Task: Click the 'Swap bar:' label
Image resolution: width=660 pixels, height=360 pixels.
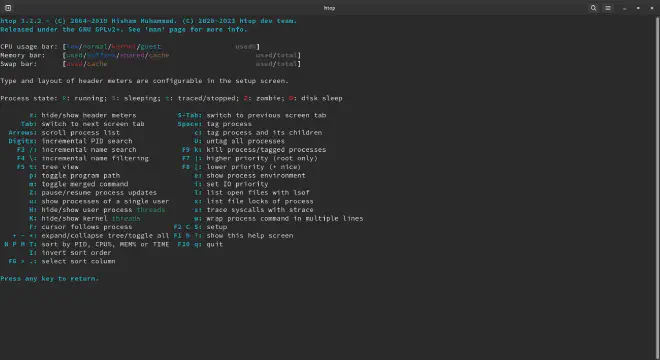Action: click(x=19, y=64)
